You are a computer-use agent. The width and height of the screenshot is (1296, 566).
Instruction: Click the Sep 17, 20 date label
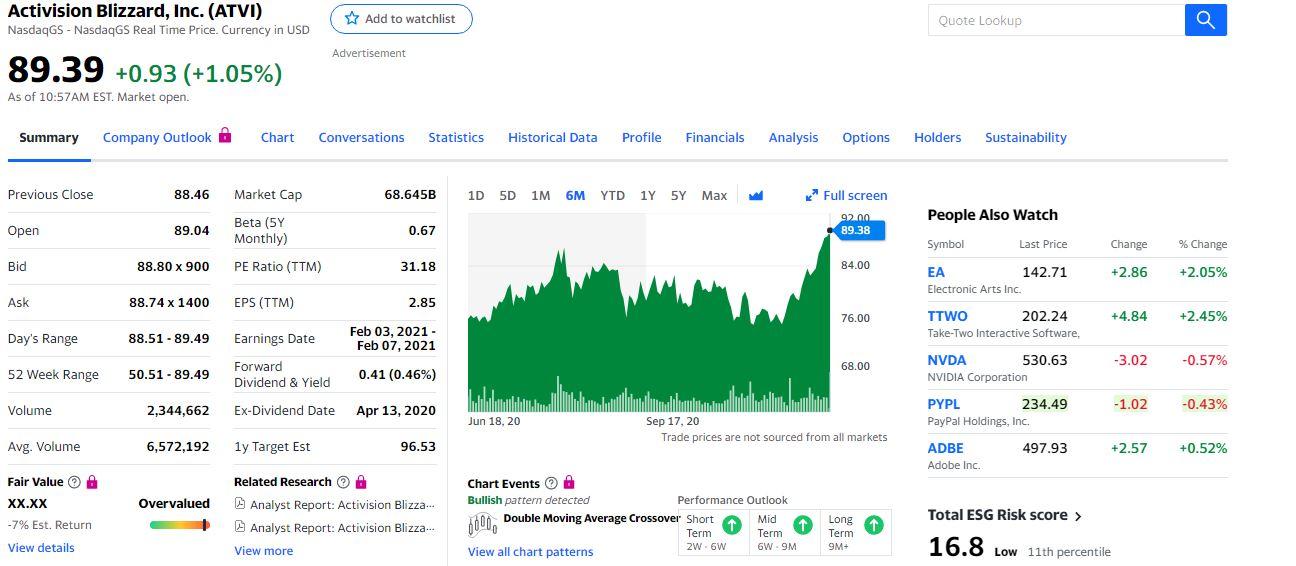673,422
